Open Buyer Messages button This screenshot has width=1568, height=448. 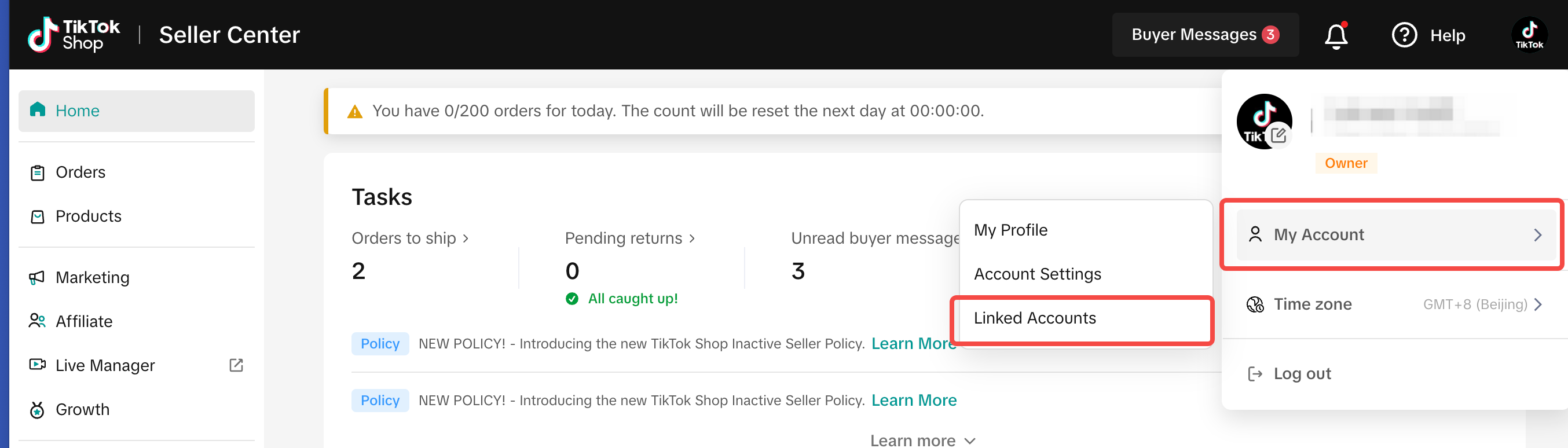tap(1204, 35)
